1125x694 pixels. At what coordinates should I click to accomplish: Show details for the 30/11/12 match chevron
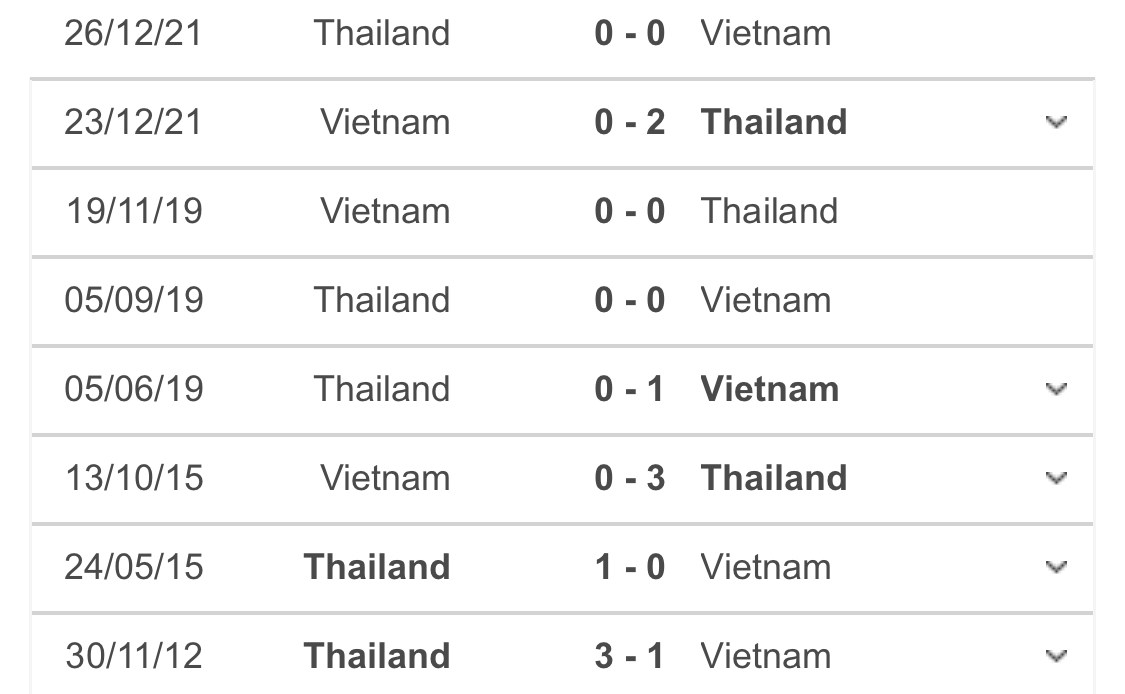point(1056,657)
